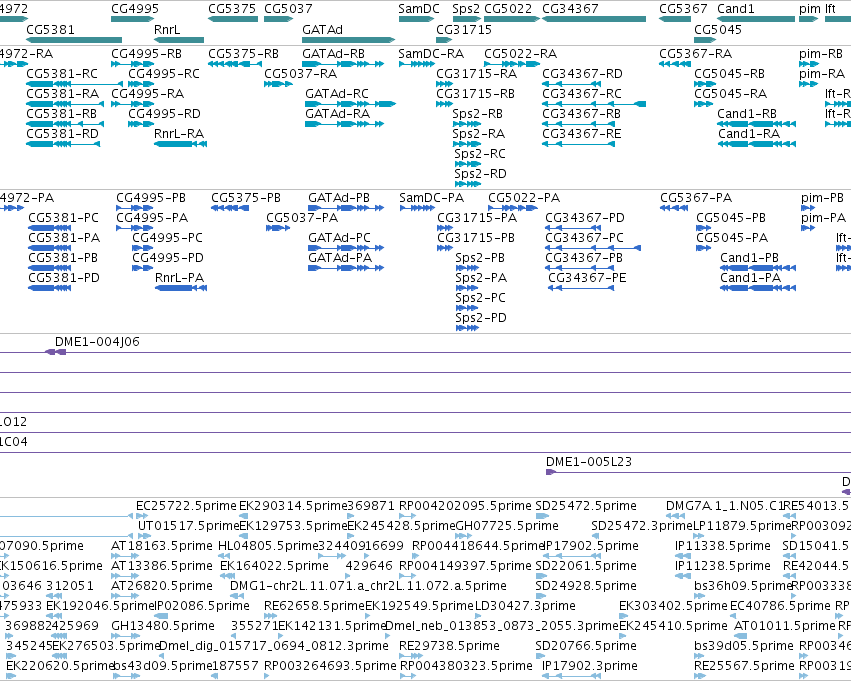851x681 pixels.
Task: Click the CG34367-RC transcript label
Action: tap(582, 94)
